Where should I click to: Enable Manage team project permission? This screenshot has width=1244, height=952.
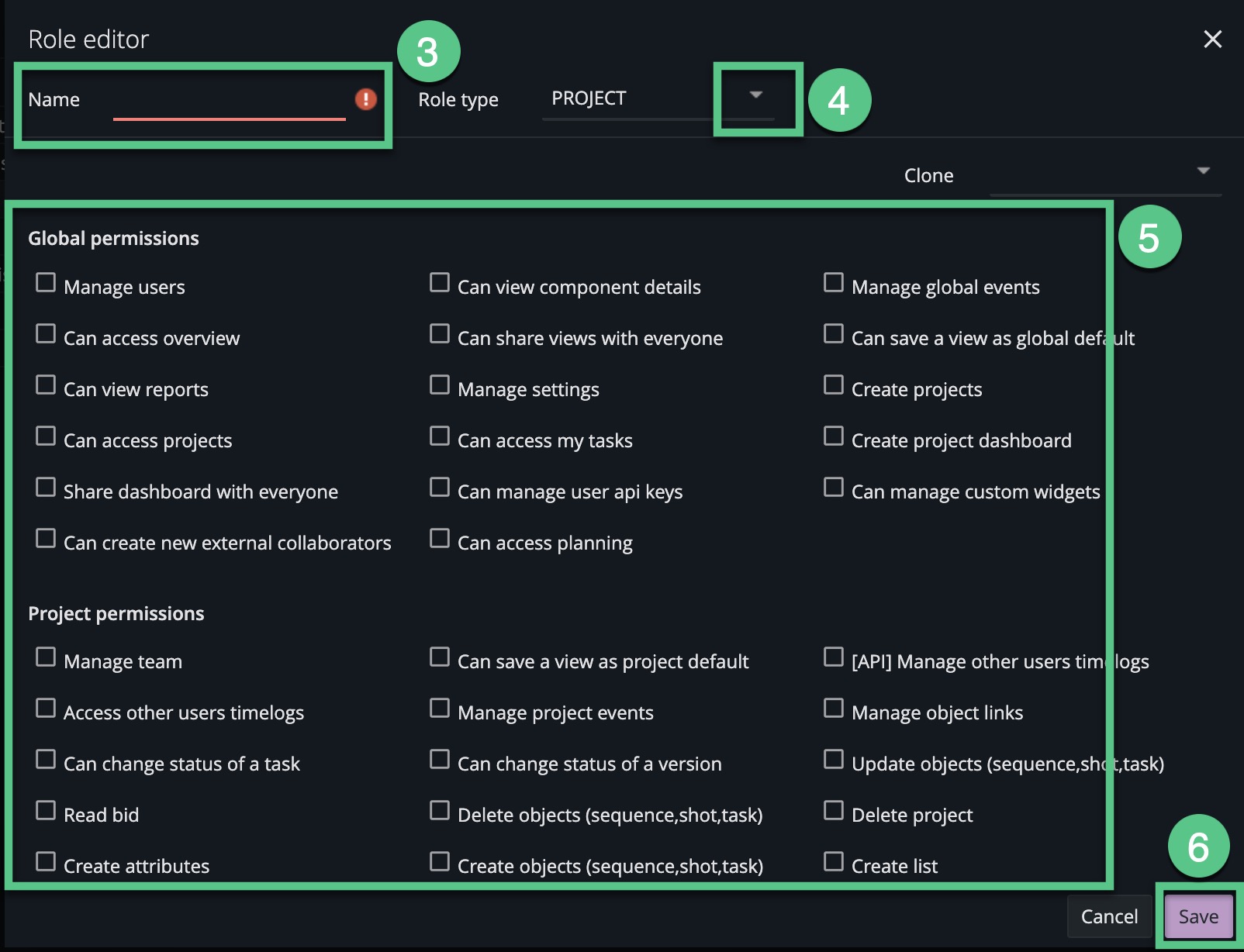pos(47,656)
